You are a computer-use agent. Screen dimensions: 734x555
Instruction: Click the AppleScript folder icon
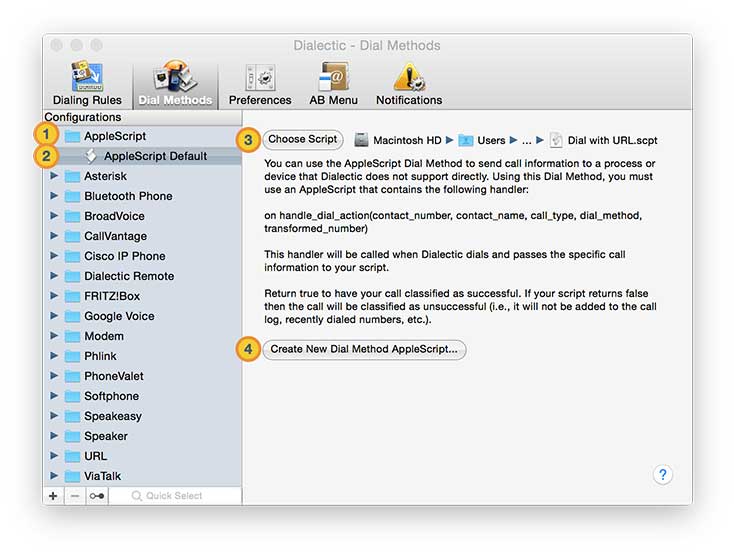point(72,137)
